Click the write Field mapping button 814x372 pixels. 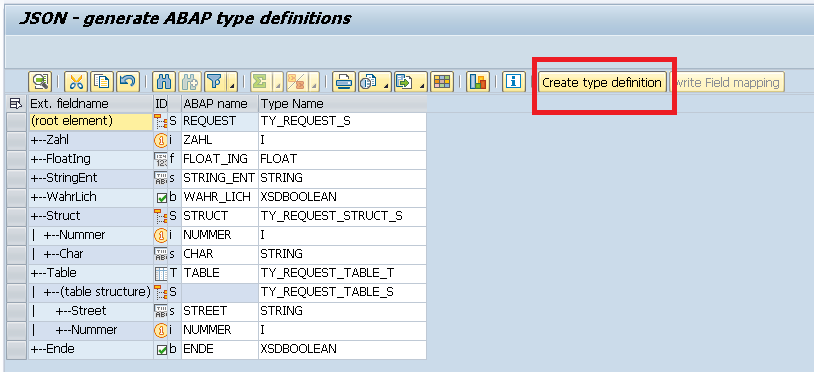[727, 82]
